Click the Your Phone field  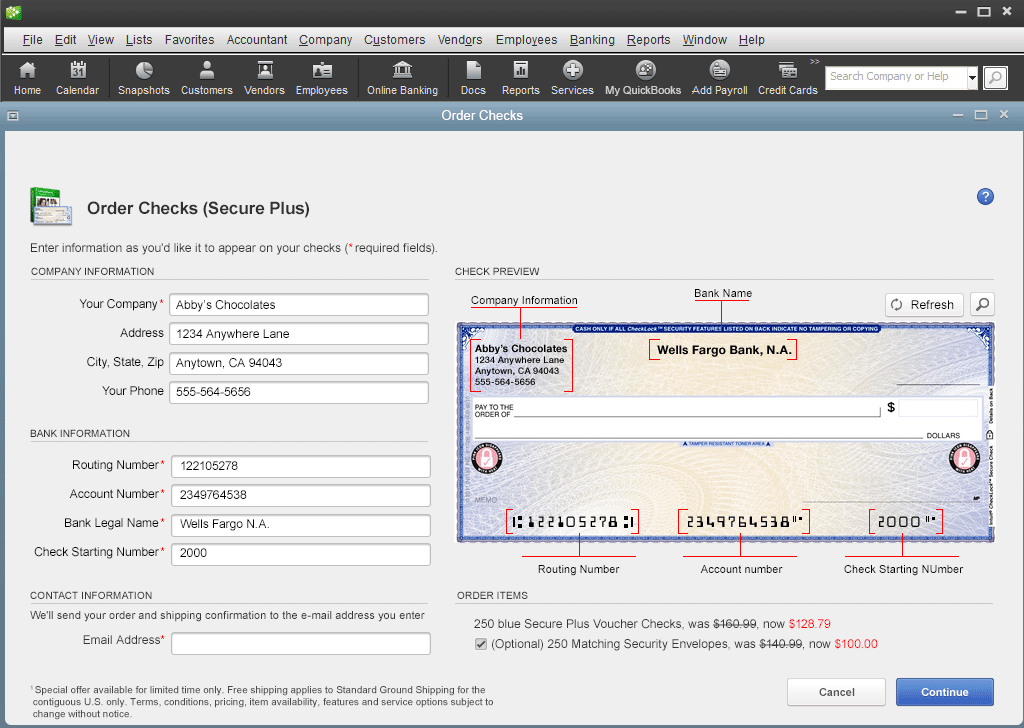(299, 392)
